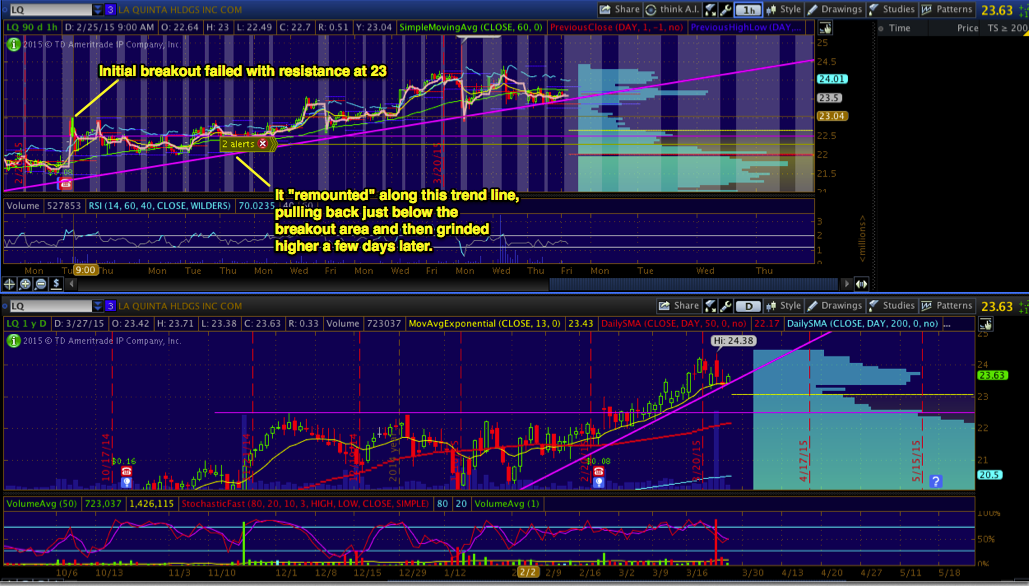The height and width of the screenshot is (586, 1029).
Task: Open the Style menu in upper chart
Action: 782,9
